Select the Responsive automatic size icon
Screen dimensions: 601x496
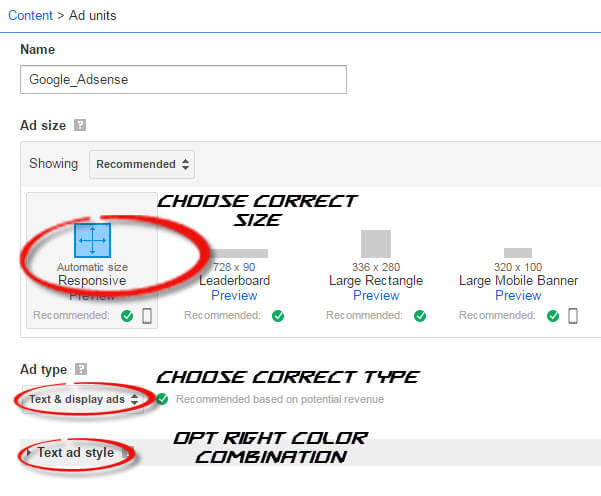tap(92, 240)
